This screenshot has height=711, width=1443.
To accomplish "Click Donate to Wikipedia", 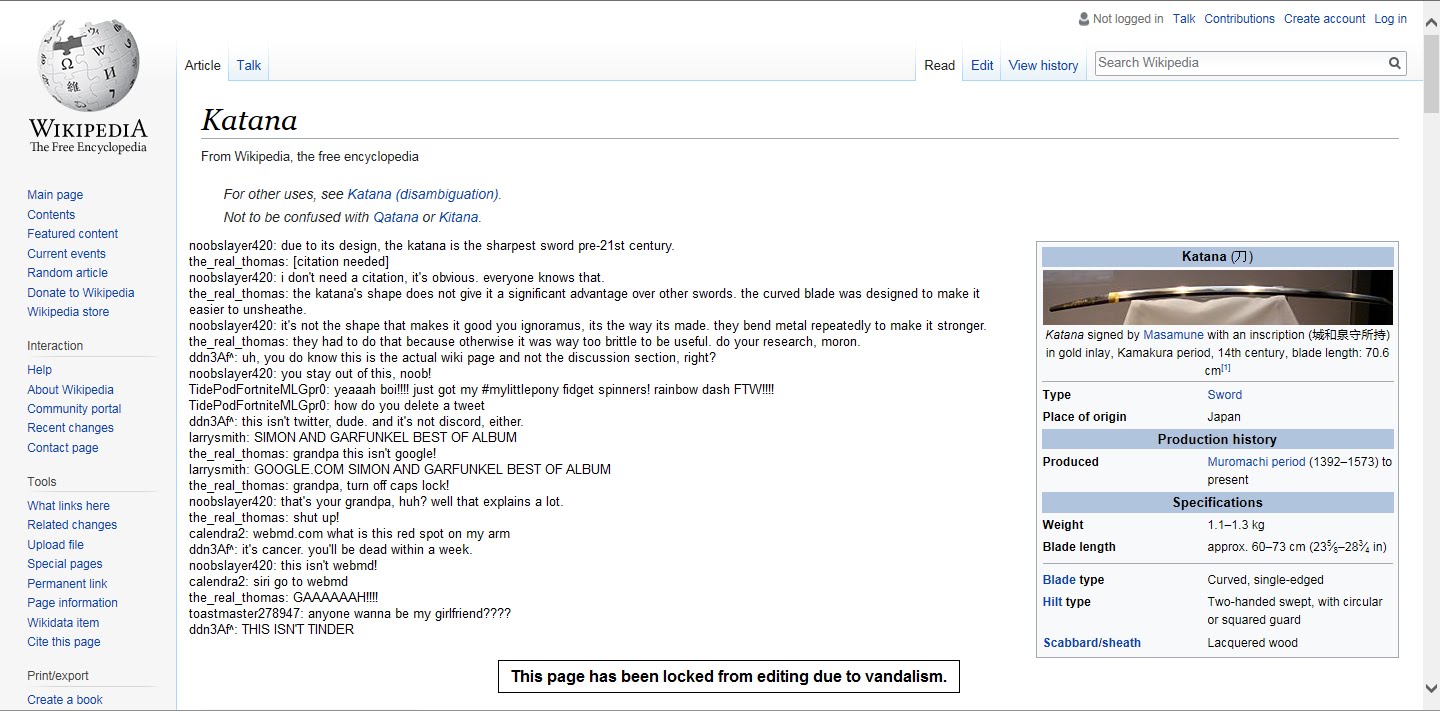I will 80,293.
